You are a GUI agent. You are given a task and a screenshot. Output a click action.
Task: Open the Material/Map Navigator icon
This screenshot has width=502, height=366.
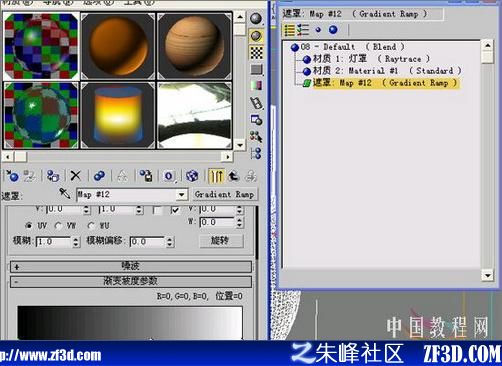(256, 153)
